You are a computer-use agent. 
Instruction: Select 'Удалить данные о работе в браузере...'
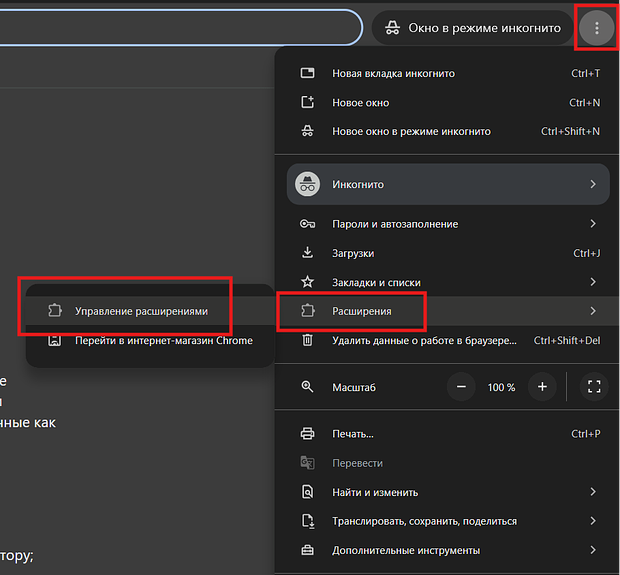447,340
